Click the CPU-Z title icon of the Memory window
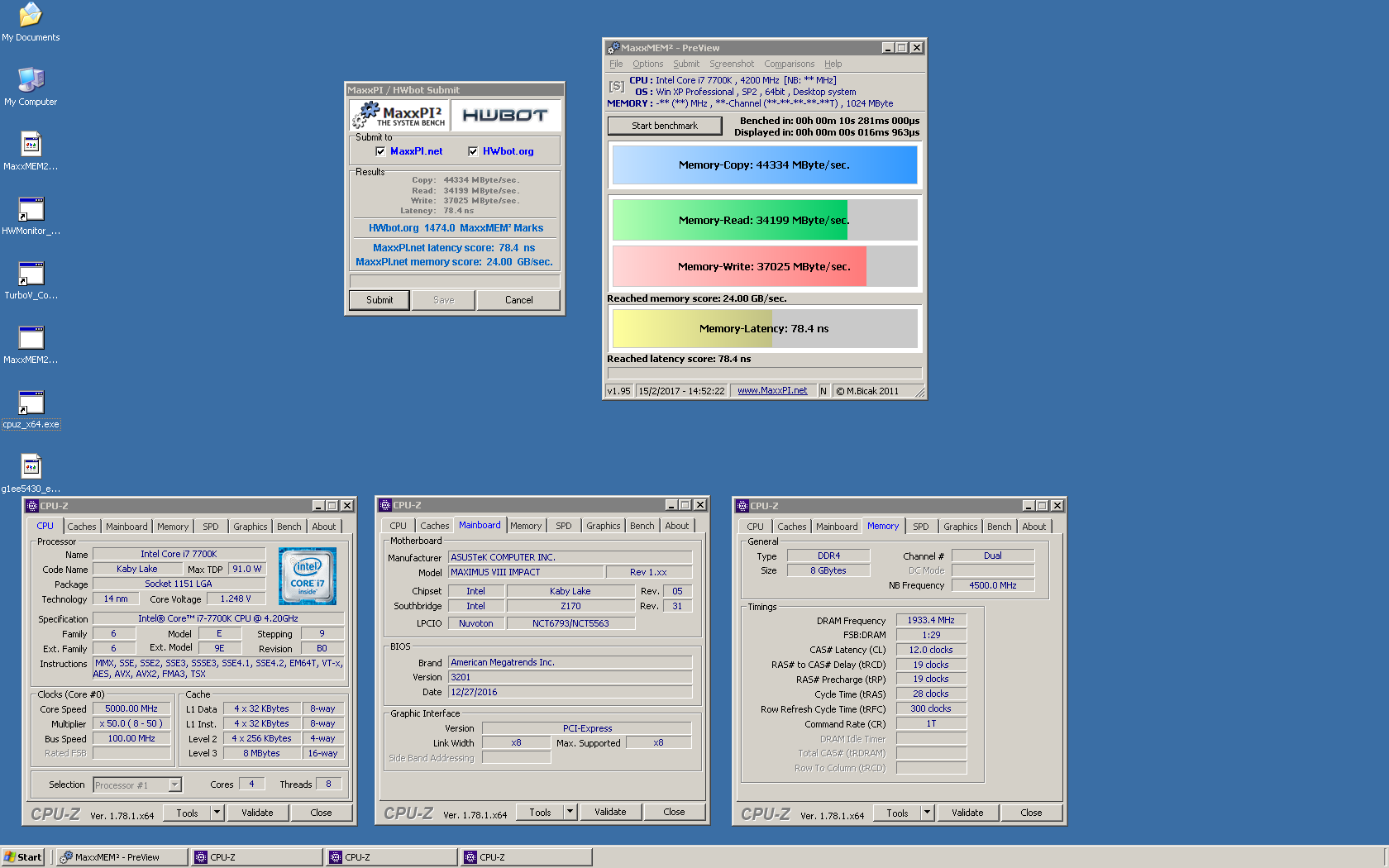 pos(742,506)
